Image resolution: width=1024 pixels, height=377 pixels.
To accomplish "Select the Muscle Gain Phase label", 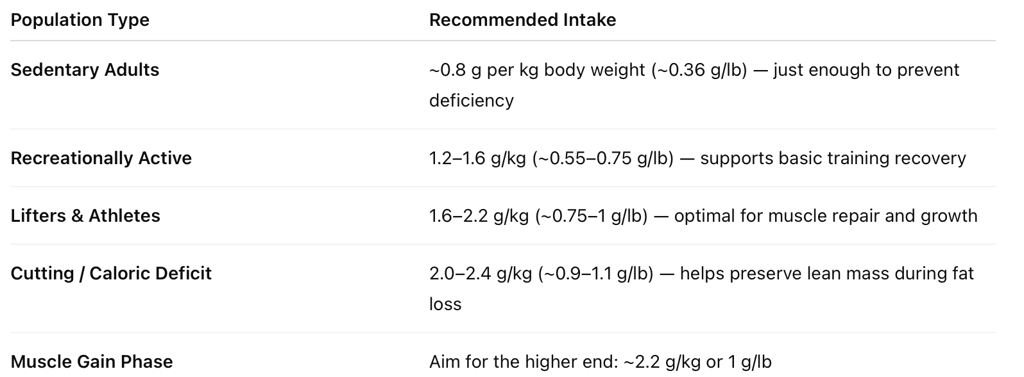I will [x=91, y=361].
